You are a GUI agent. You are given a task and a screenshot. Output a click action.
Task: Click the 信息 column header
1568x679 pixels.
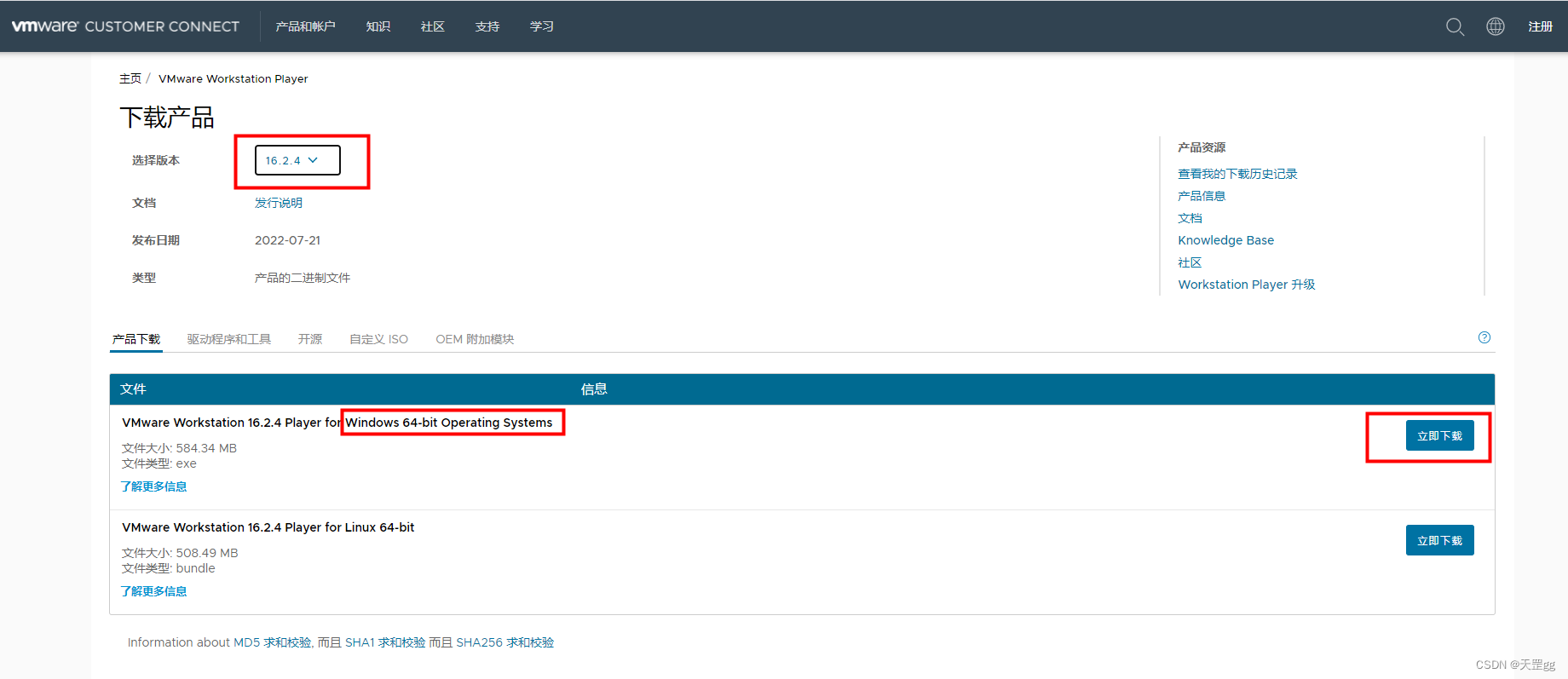click(x=594, y=389)
